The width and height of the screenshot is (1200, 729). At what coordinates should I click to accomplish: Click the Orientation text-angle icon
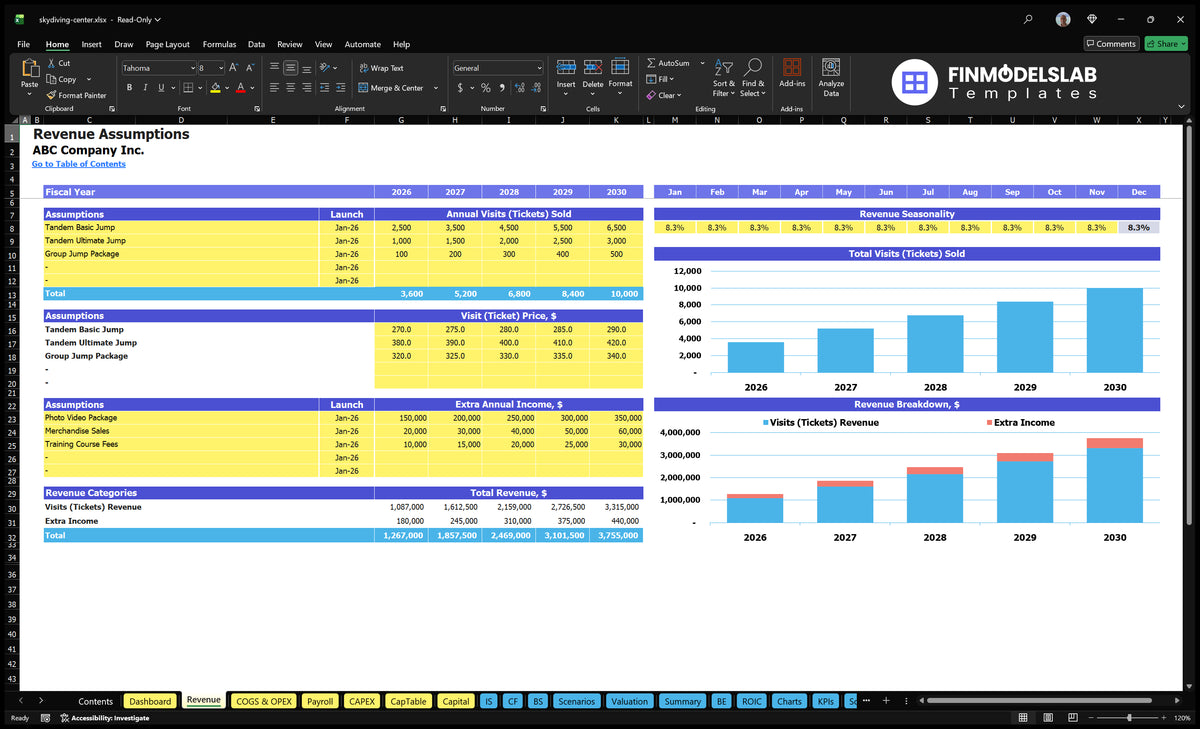tap(326, 68)
